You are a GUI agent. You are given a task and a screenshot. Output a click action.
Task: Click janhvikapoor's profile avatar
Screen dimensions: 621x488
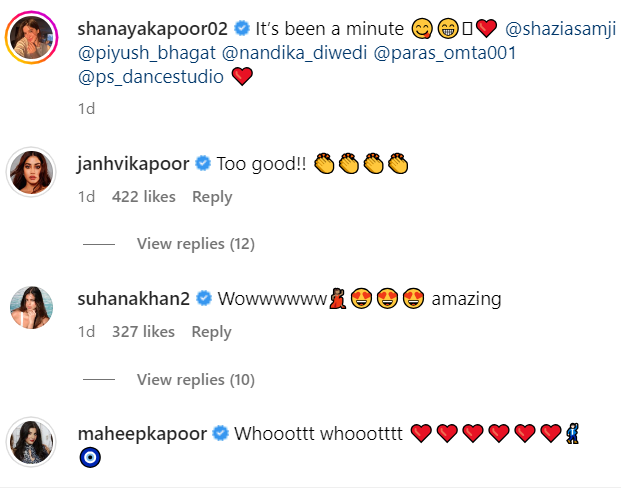tap(31, 172)
